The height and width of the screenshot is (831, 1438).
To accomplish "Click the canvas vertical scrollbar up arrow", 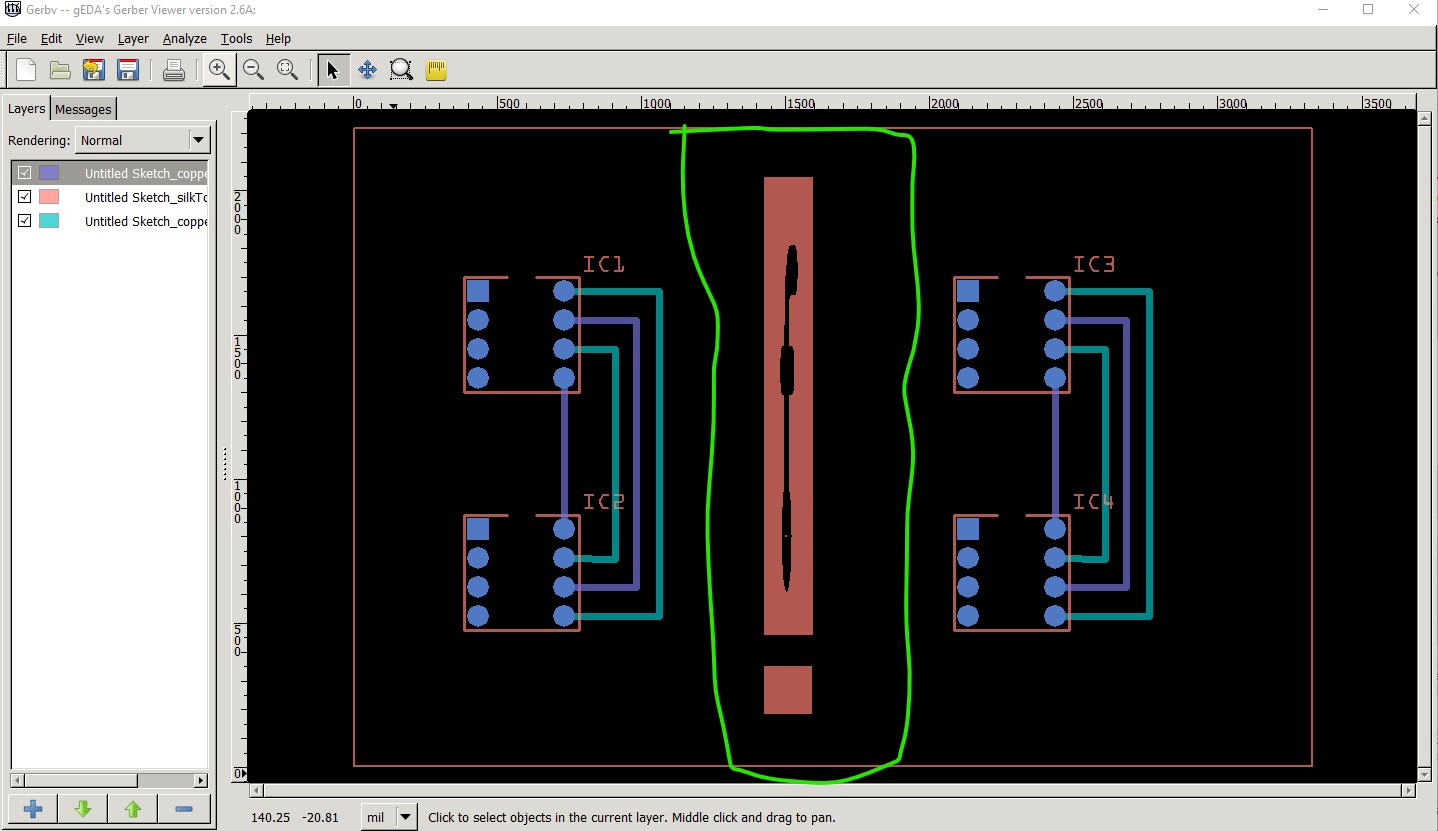I will coord(1425,118).
